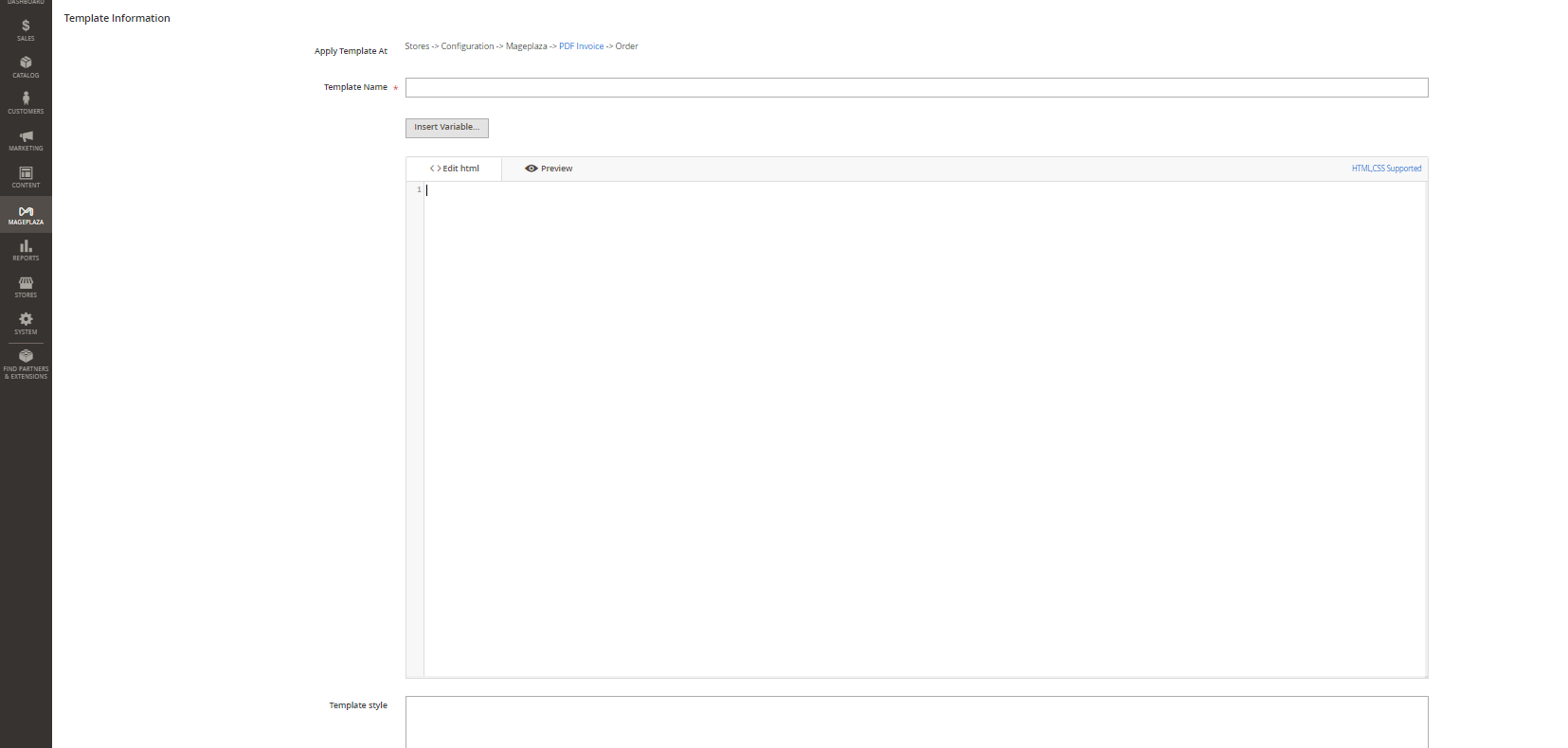Click the Template Name field label
1568x748 pixels.
point(355,87)
